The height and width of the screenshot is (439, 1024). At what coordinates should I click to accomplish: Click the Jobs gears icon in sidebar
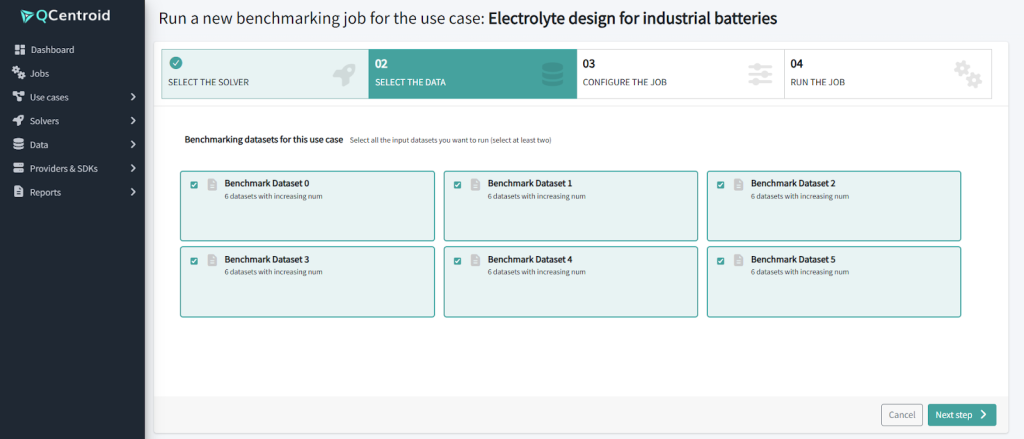[x=18, y=73]
